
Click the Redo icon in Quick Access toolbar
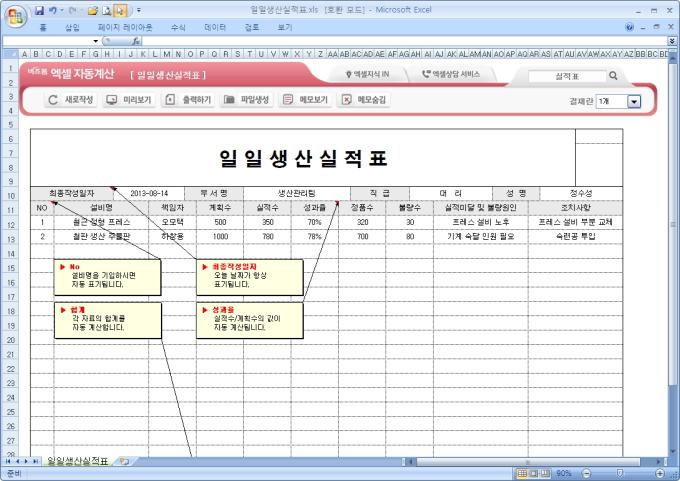[73, 10]
